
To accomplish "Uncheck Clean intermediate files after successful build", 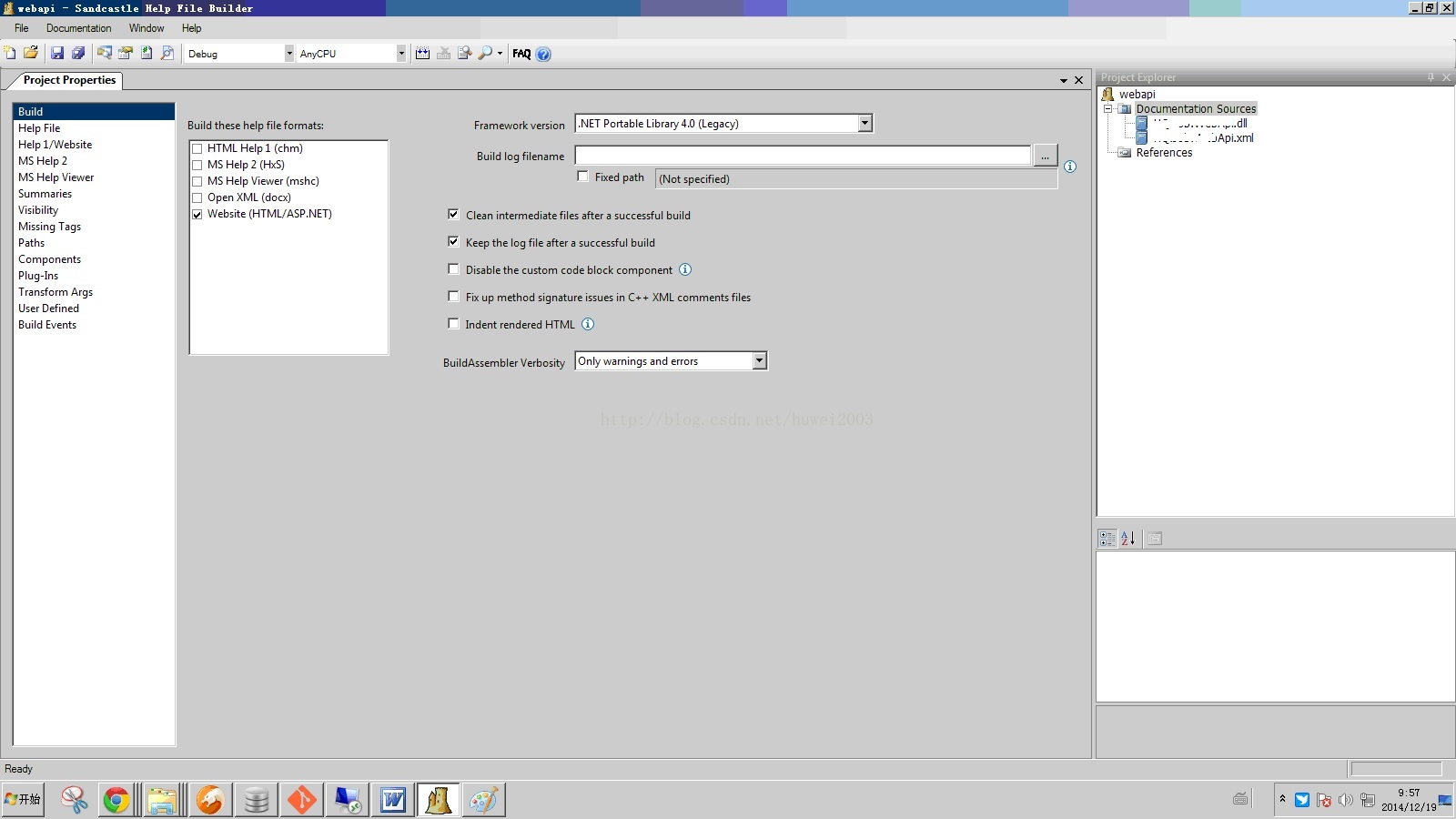I will pyautogui.click(x=453, y=215).
